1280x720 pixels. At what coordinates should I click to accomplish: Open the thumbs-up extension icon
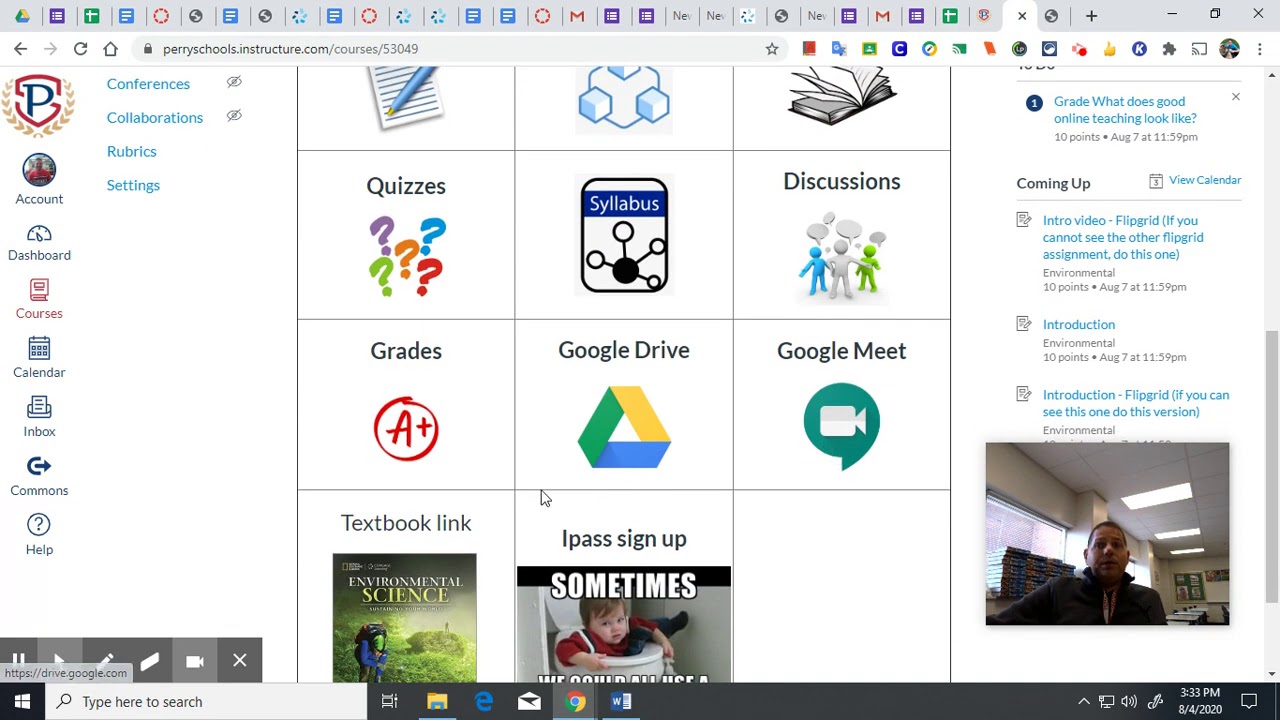(x=1109, y=49)
